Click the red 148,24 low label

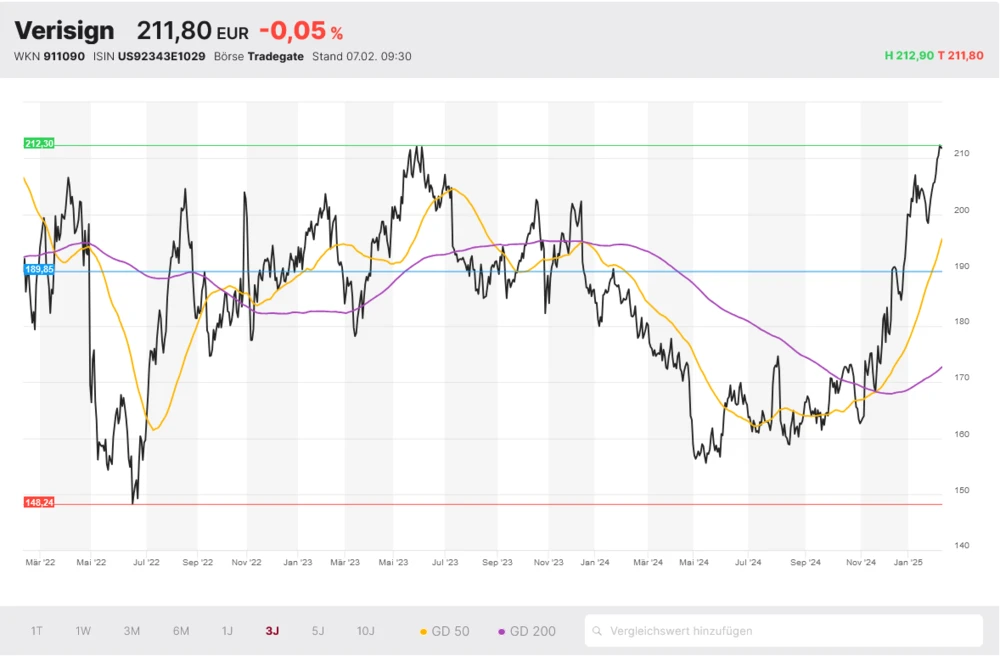pyautogui.click(x=39, y=503)
